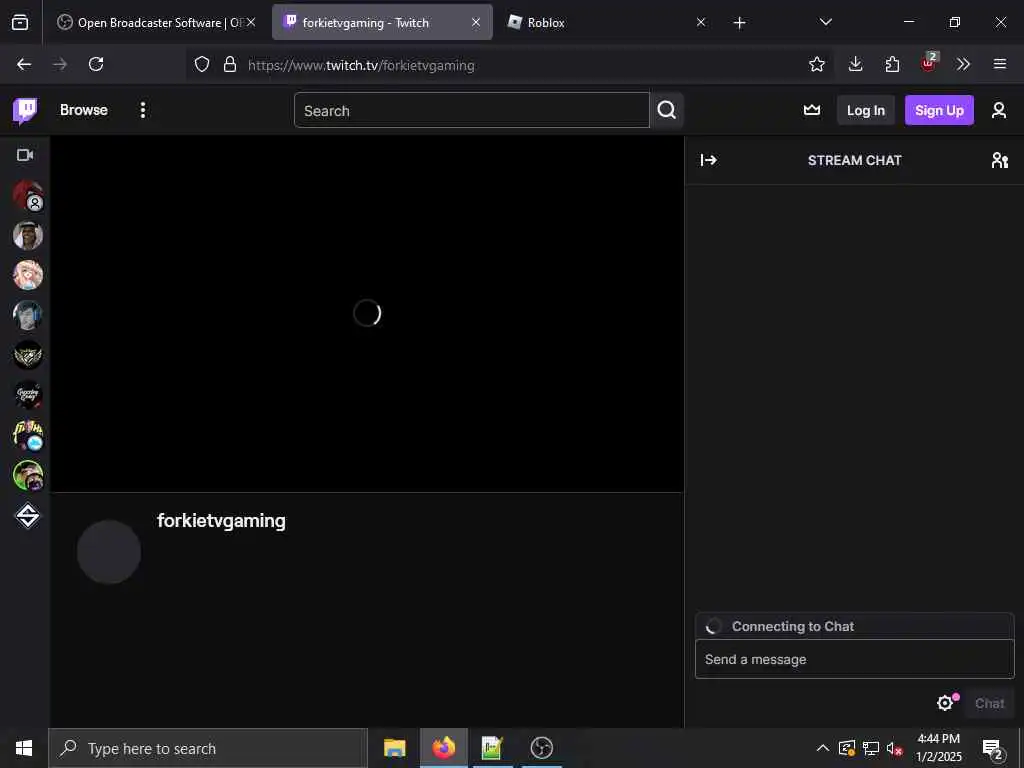Open File Explorer from taskbar

(394, 748)
